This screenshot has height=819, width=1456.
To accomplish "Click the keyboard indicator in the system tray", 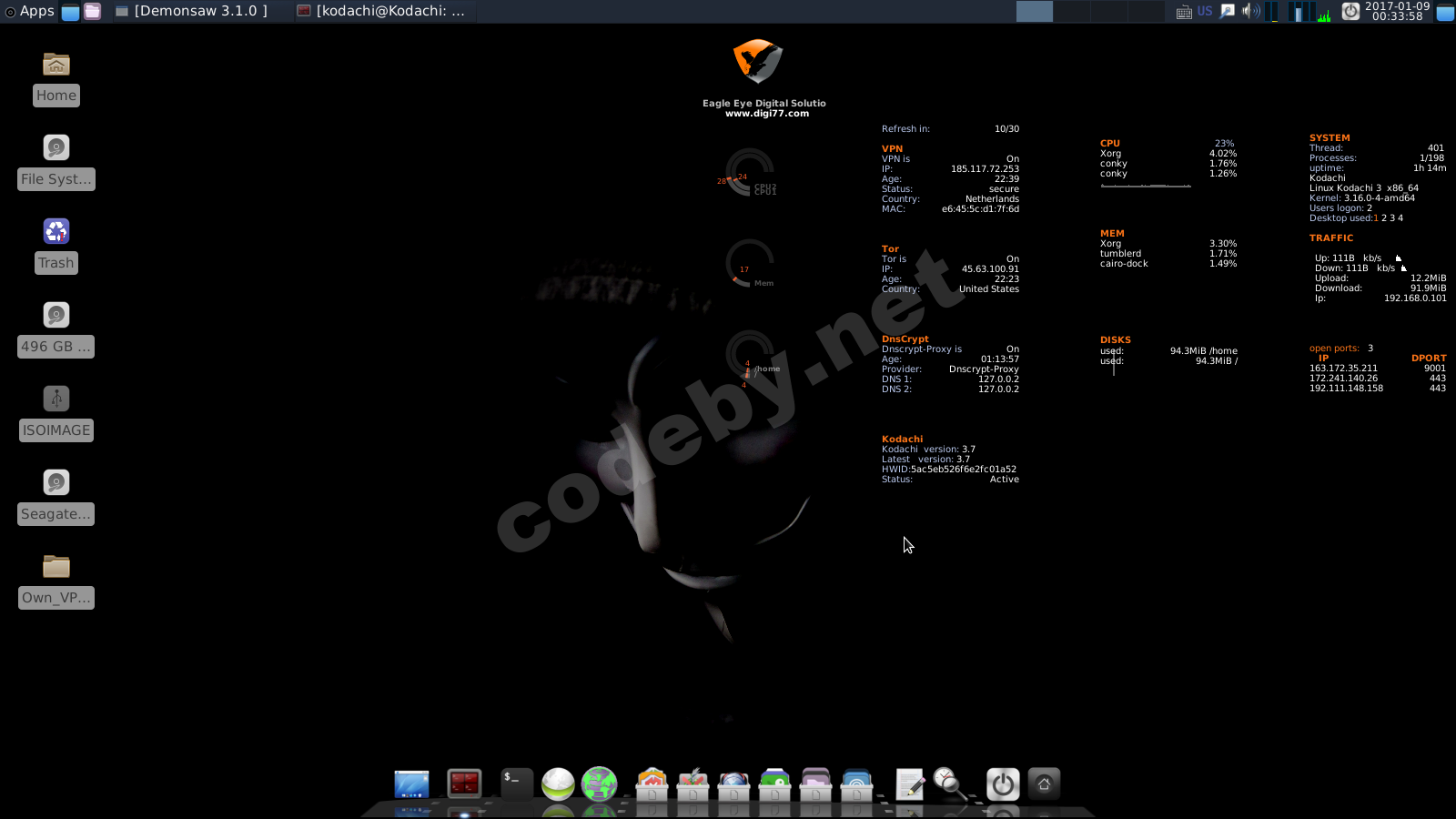I will coord(1184,12).
